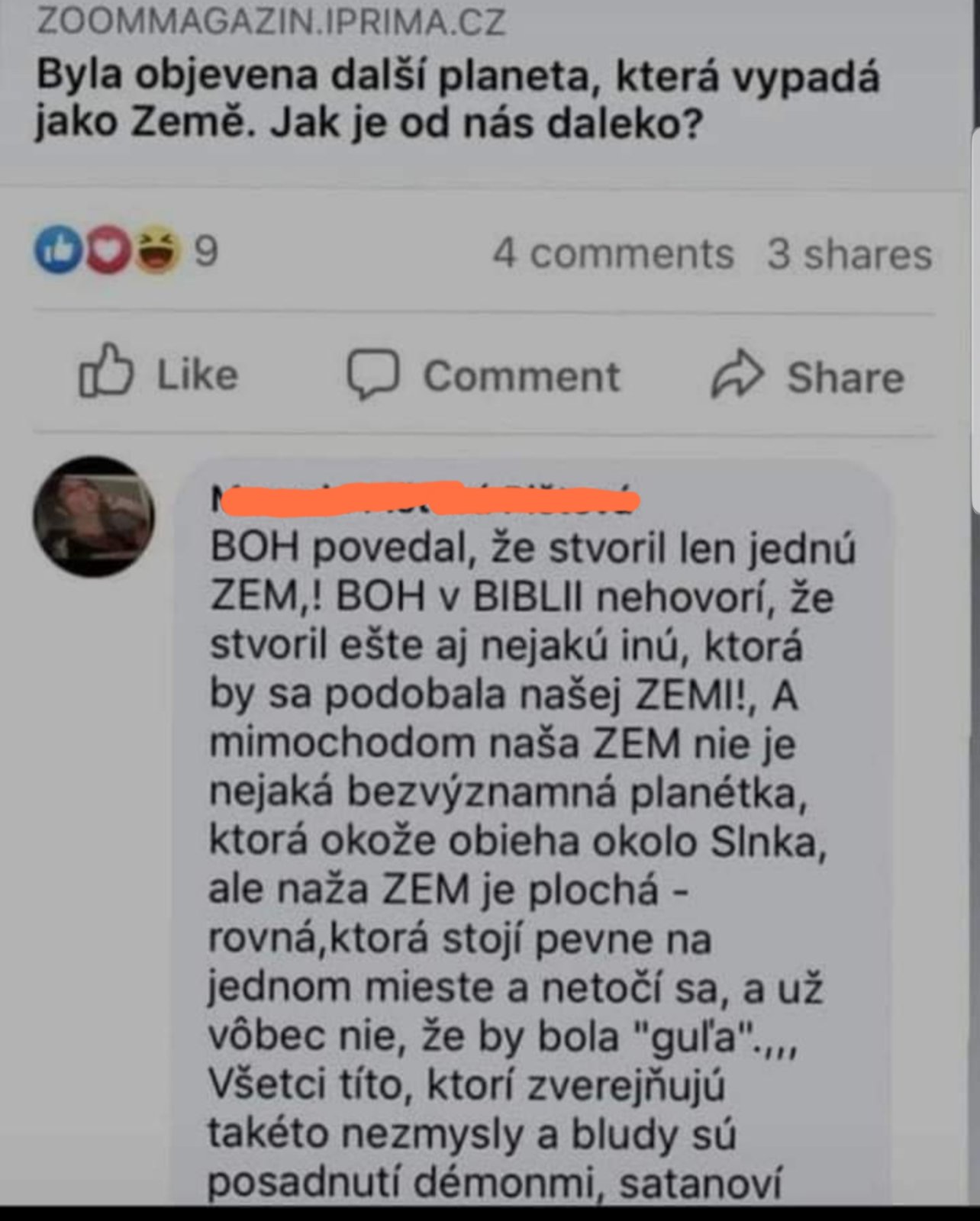Click the redacted commenter name
Image resolution: width=980 pixels, height=1221 pixels.
click(x=425, y=499)
